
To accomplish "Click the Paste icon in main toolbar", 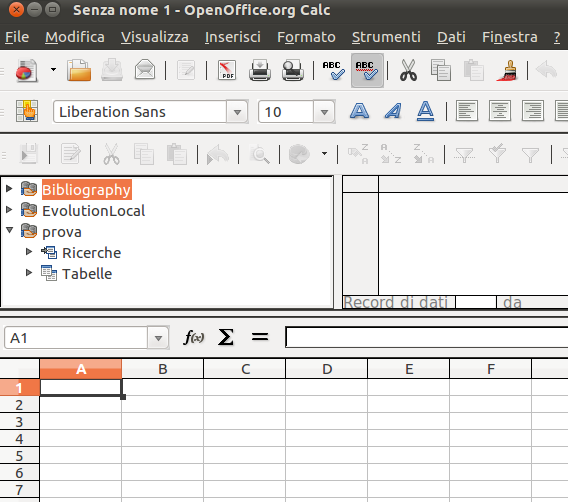I will click(x=473, y=70).
